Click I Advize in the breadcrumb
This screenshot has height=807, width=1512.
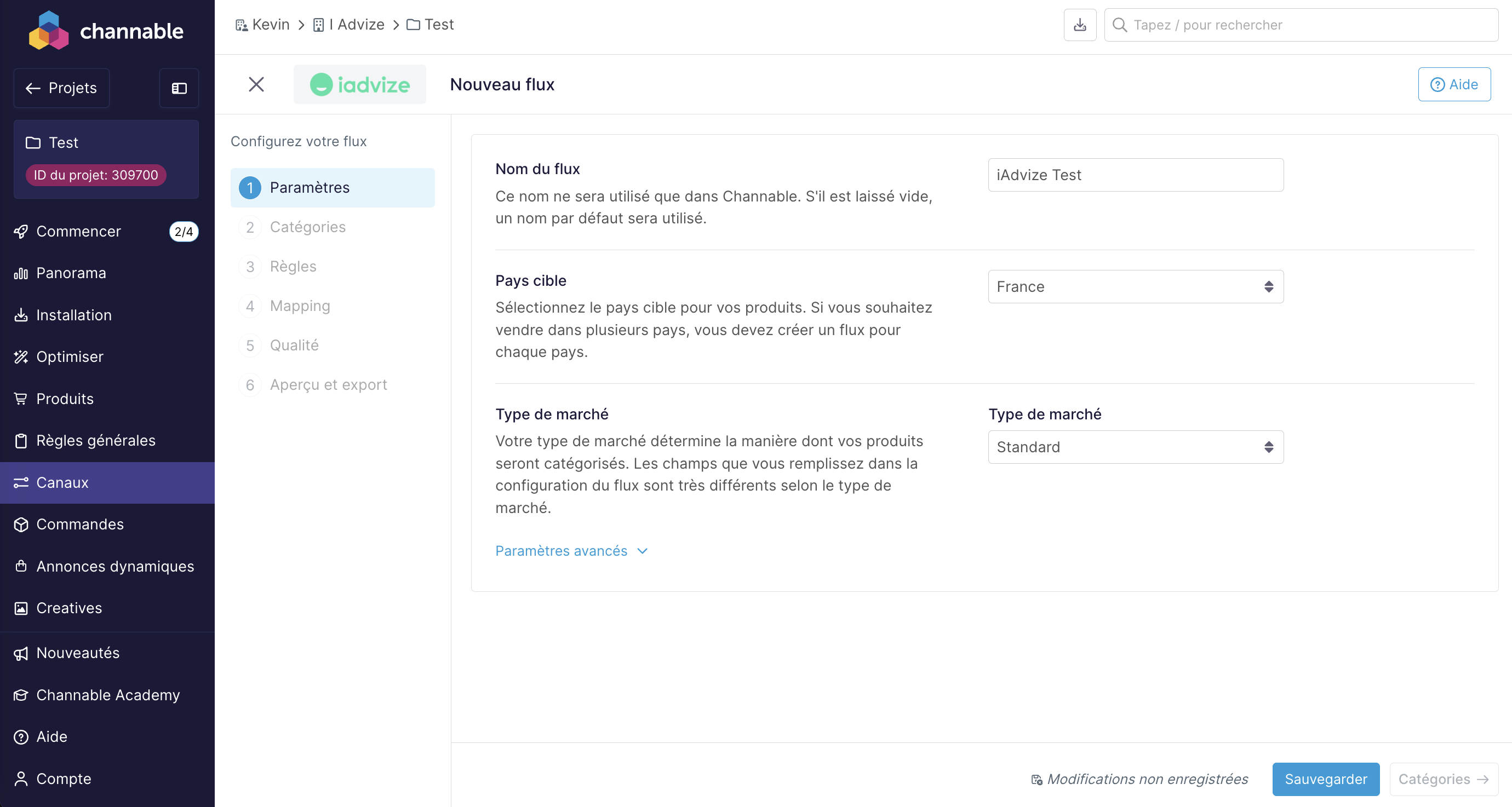tap(356, 25)
